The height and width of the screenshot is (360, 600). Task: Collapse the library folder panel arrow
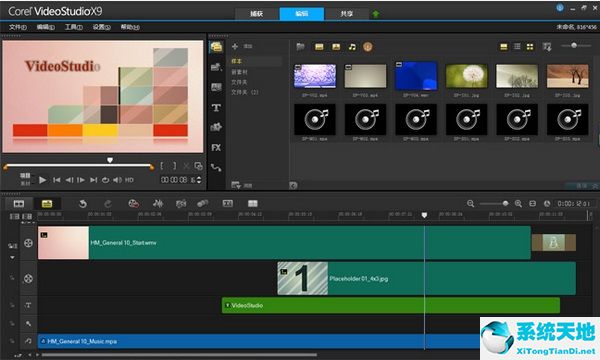tap(293, 186)
